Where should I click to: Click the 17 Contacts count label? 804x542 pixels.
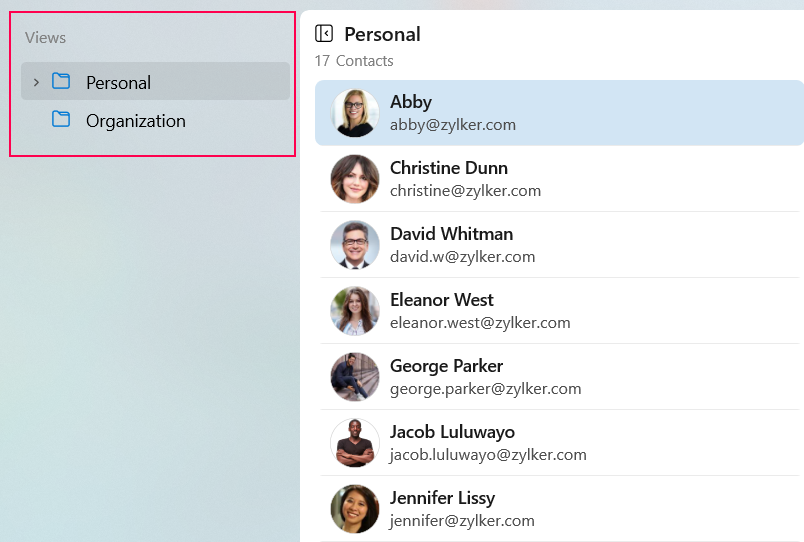[x=354, y=61]
